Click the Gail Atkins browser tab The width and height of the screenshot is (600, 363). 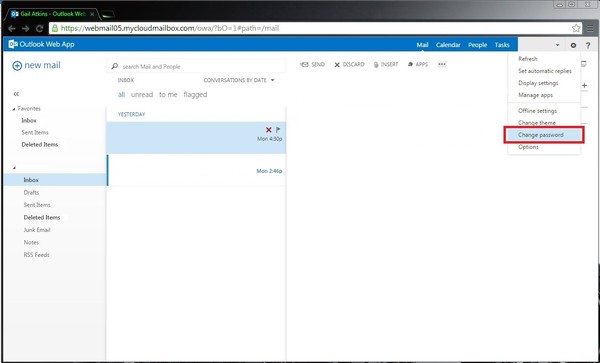[x=52, y=14]
